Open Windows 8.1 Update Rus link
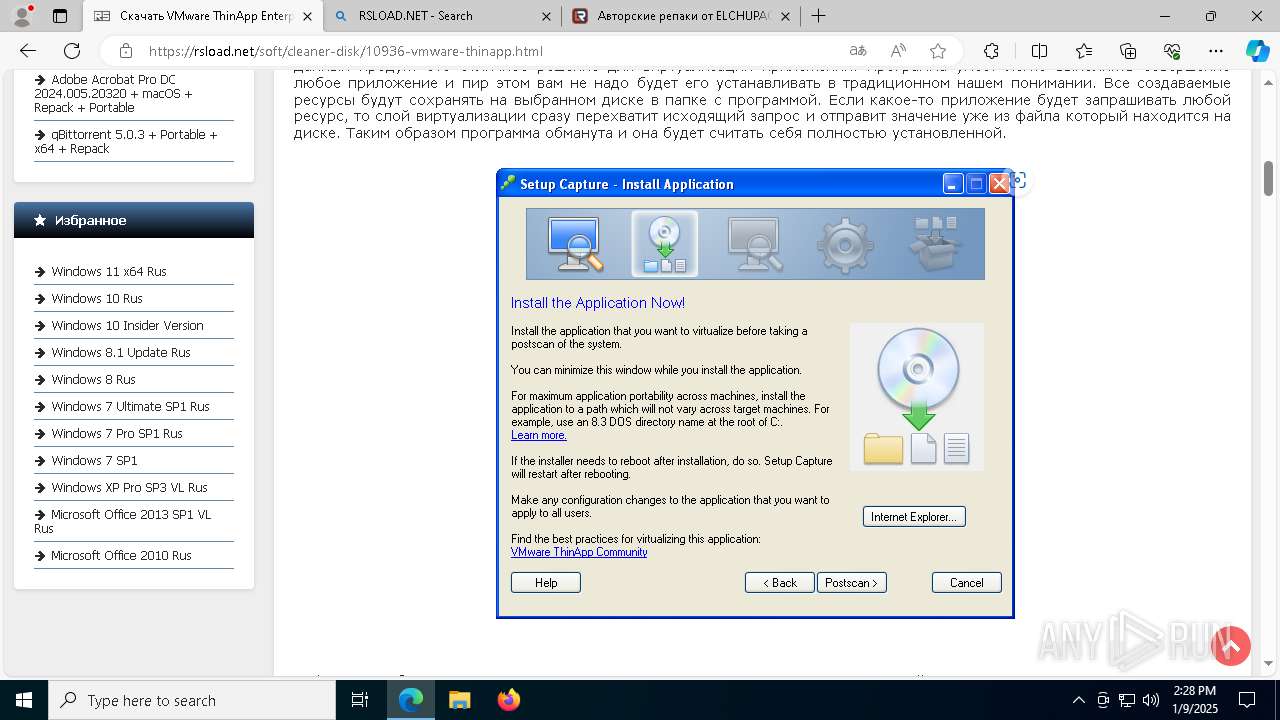The height and width of the screenshot is (720, 1280). coord(121,353)
